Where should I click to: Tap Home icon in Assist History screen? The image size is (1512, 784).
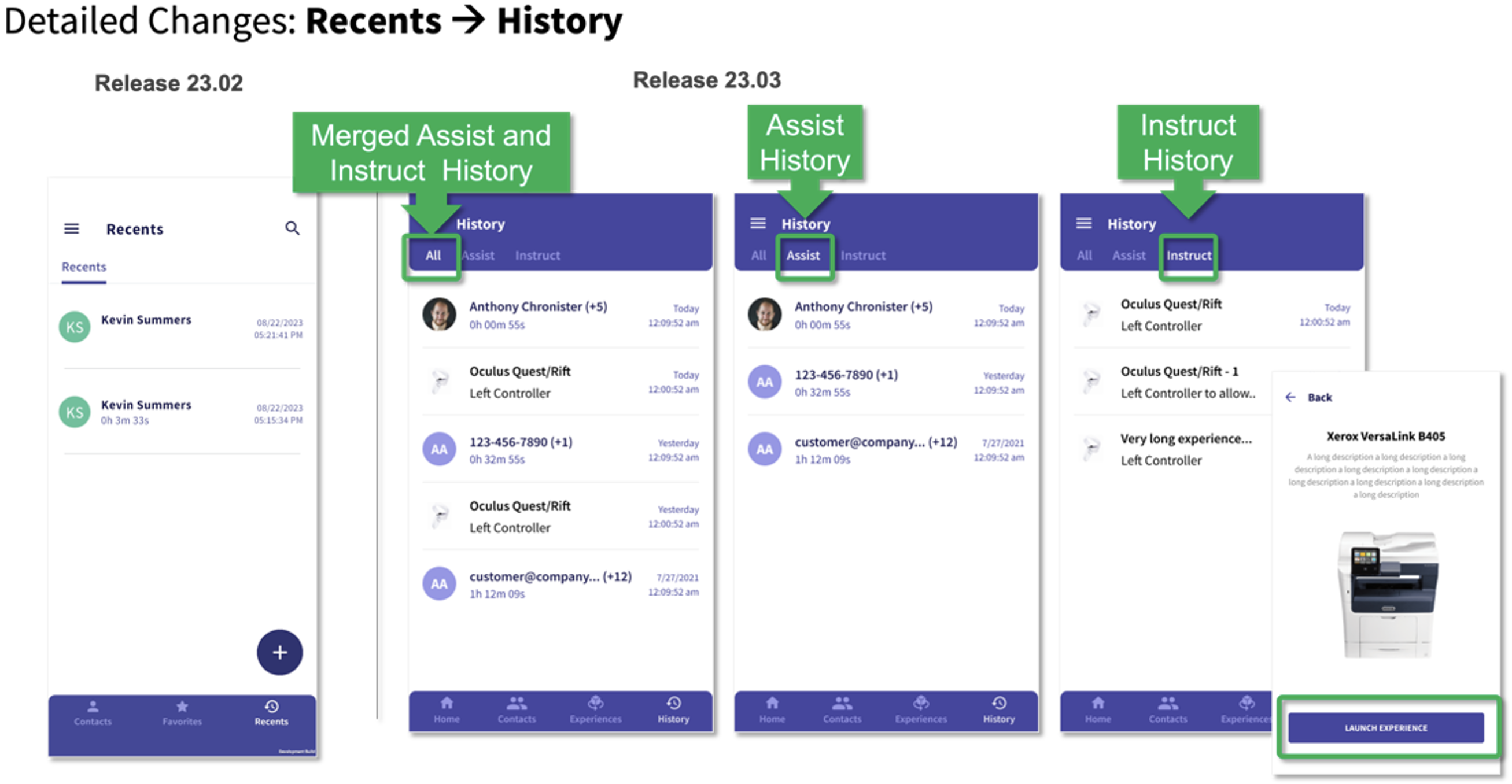tap(772, 704)
